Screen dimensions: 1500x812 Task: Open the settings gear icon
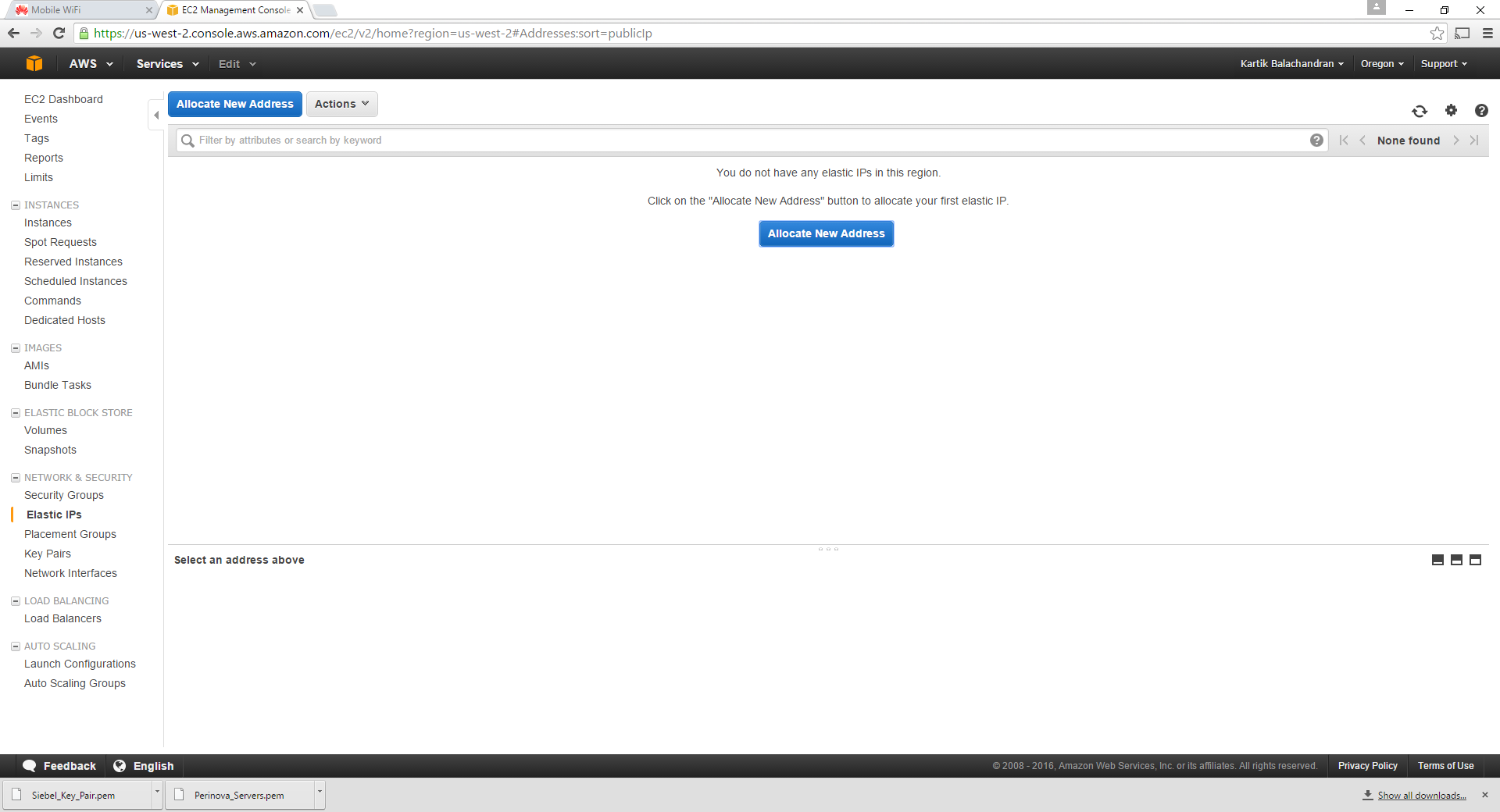1451,110
